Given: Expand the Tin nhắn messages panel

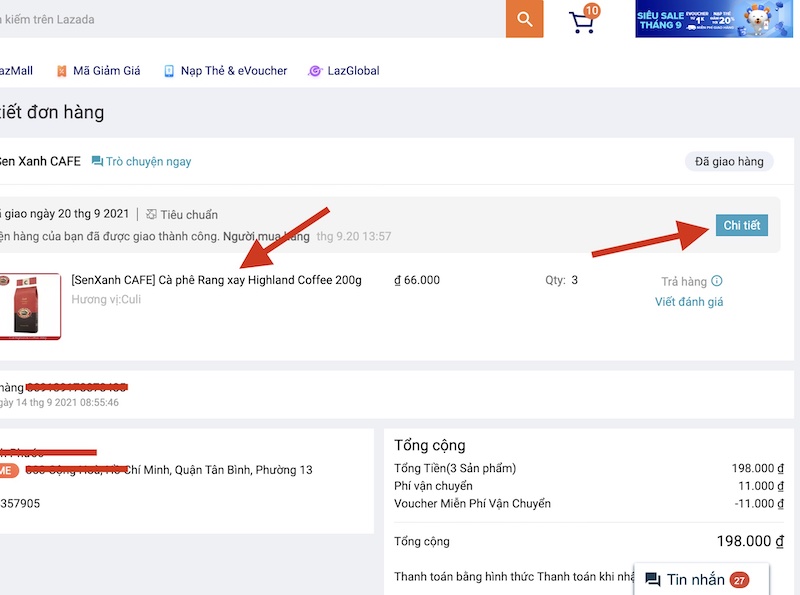Looking at the screenshot, I should pyautogui.click(x=700, y=580).
